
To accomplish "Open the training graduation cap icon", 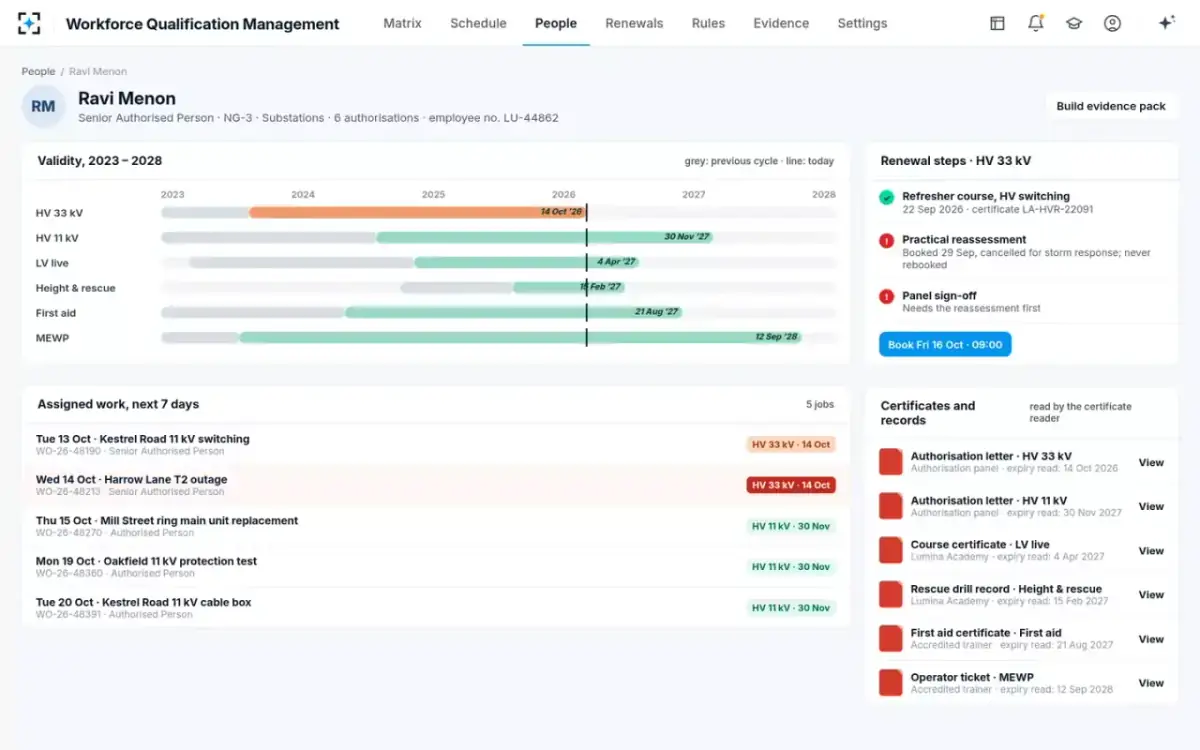I will 1074,23.
